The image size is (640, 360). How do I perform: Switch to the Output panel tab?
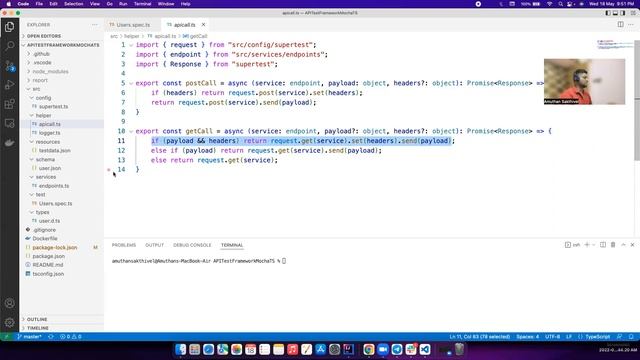tap(154, 245)
